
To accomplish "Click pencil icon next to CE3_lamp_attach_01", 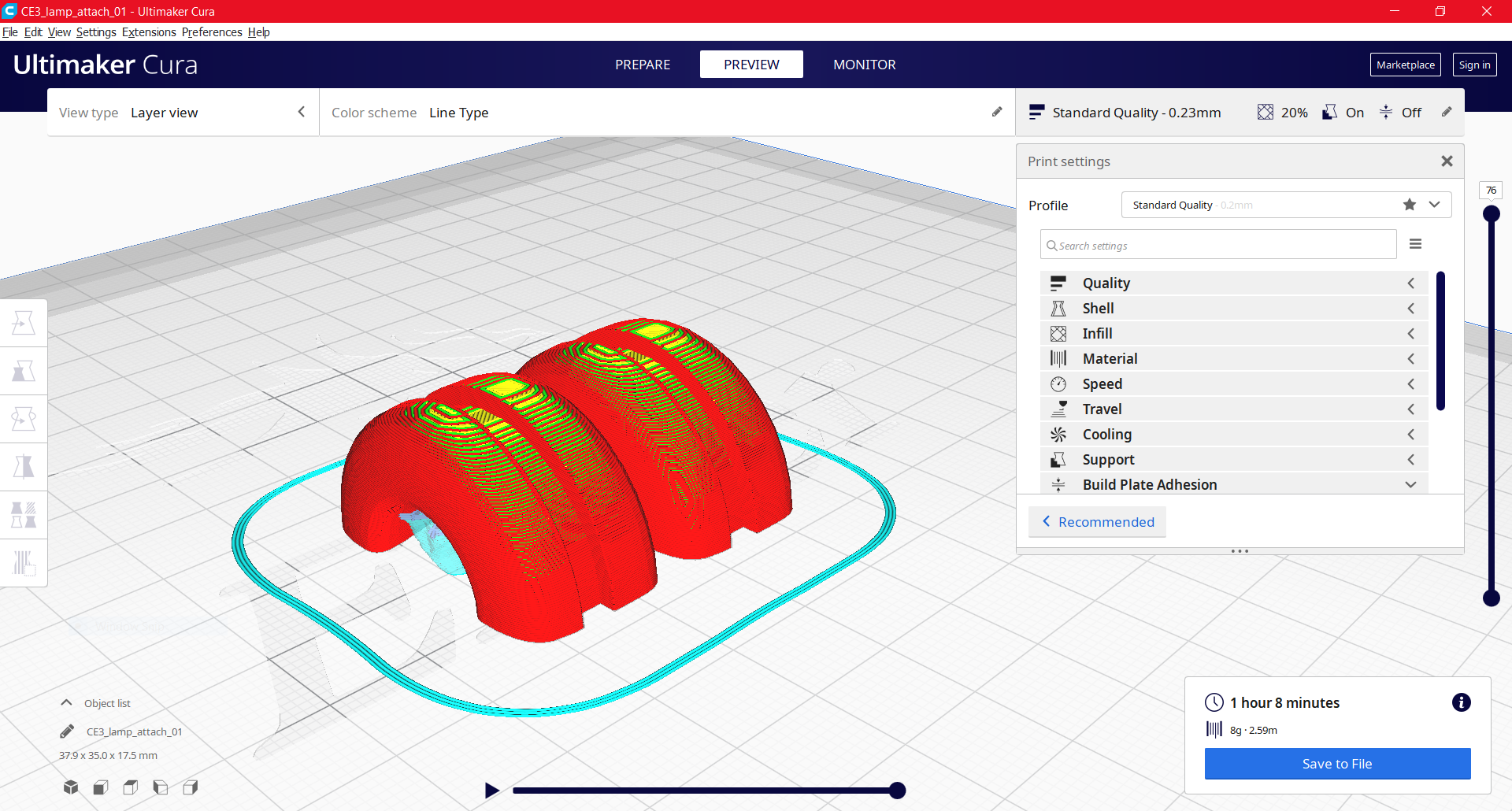I will tap(67, 731).
